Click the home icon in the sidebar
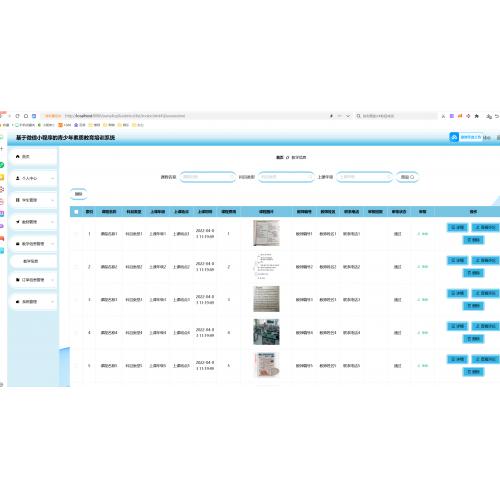 pyautogui.click(x=18, y=156)
